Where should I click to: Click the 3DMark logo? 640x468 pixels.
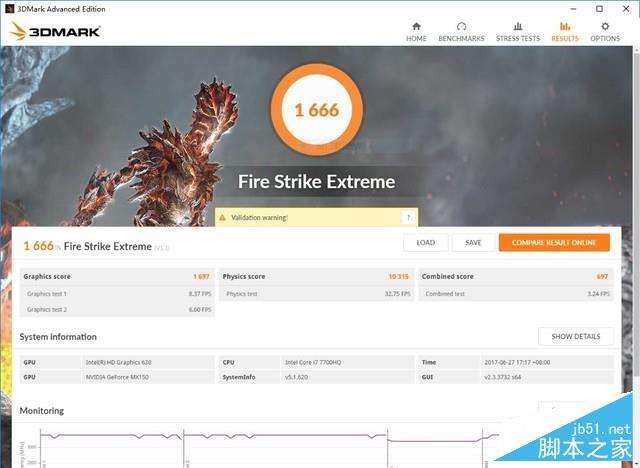click(x=55, y=31)
